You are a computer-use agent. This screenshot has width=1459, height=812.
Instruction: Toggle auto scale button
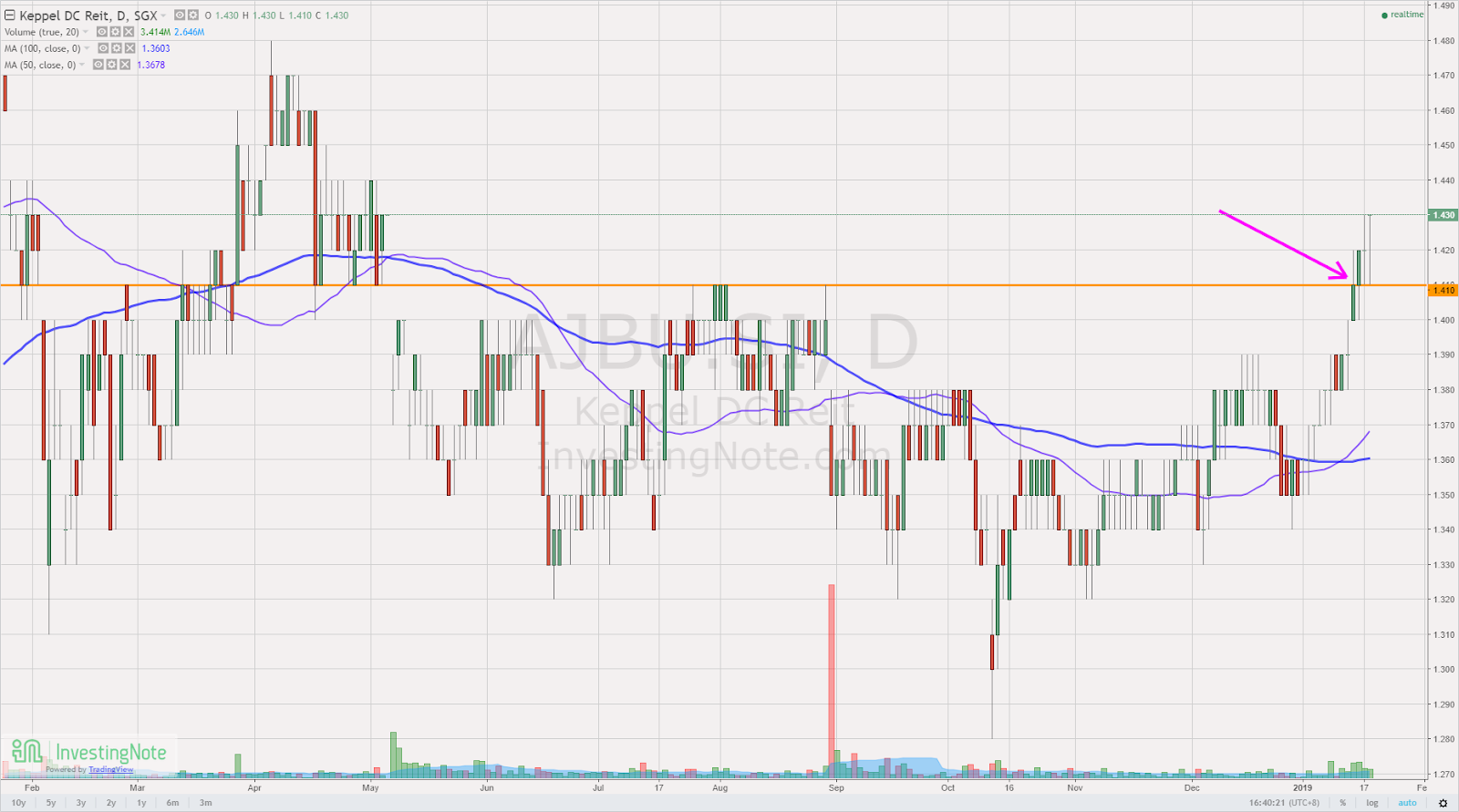1408,803
